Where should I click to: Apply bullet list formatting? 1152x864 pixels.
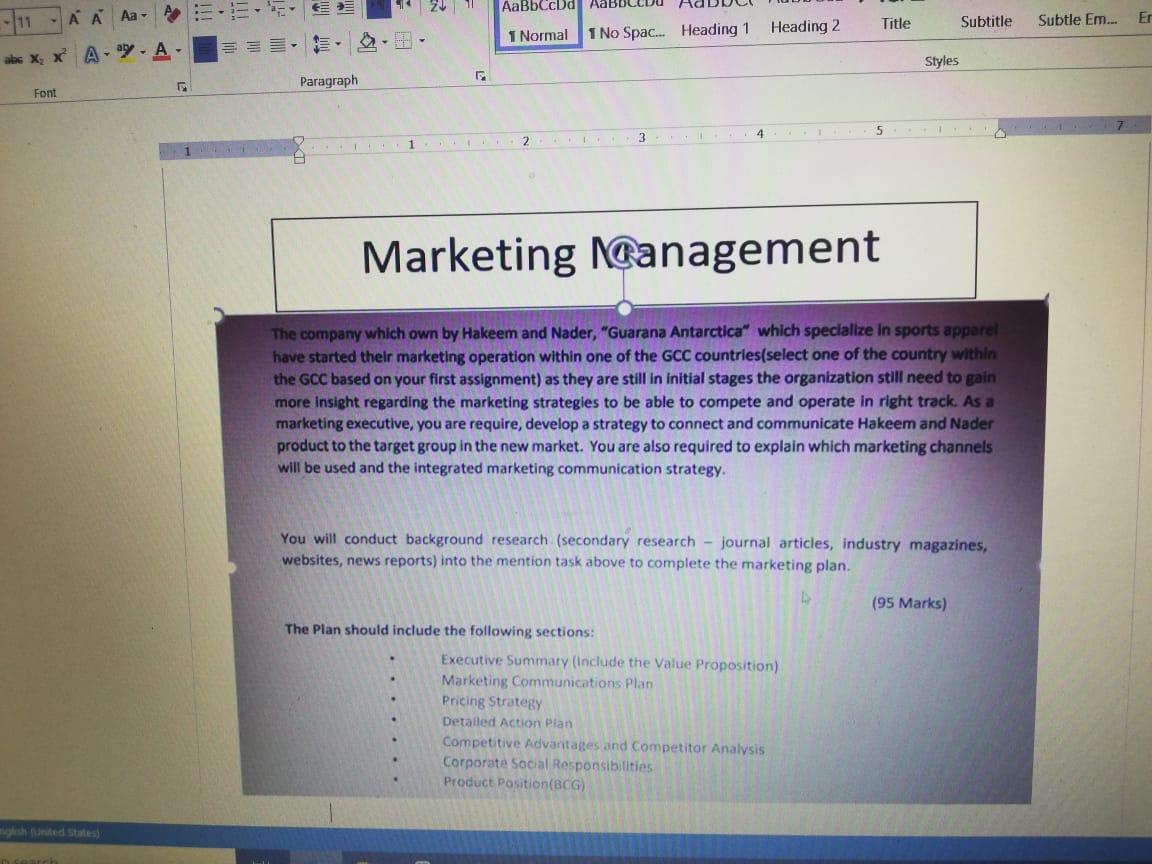pyautogui.click(x=204, y=12)
